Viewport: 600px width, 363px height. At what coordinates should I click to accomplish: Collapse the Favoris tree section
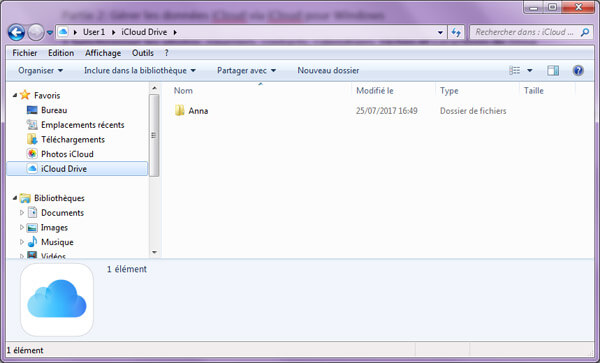click(15, 95)
